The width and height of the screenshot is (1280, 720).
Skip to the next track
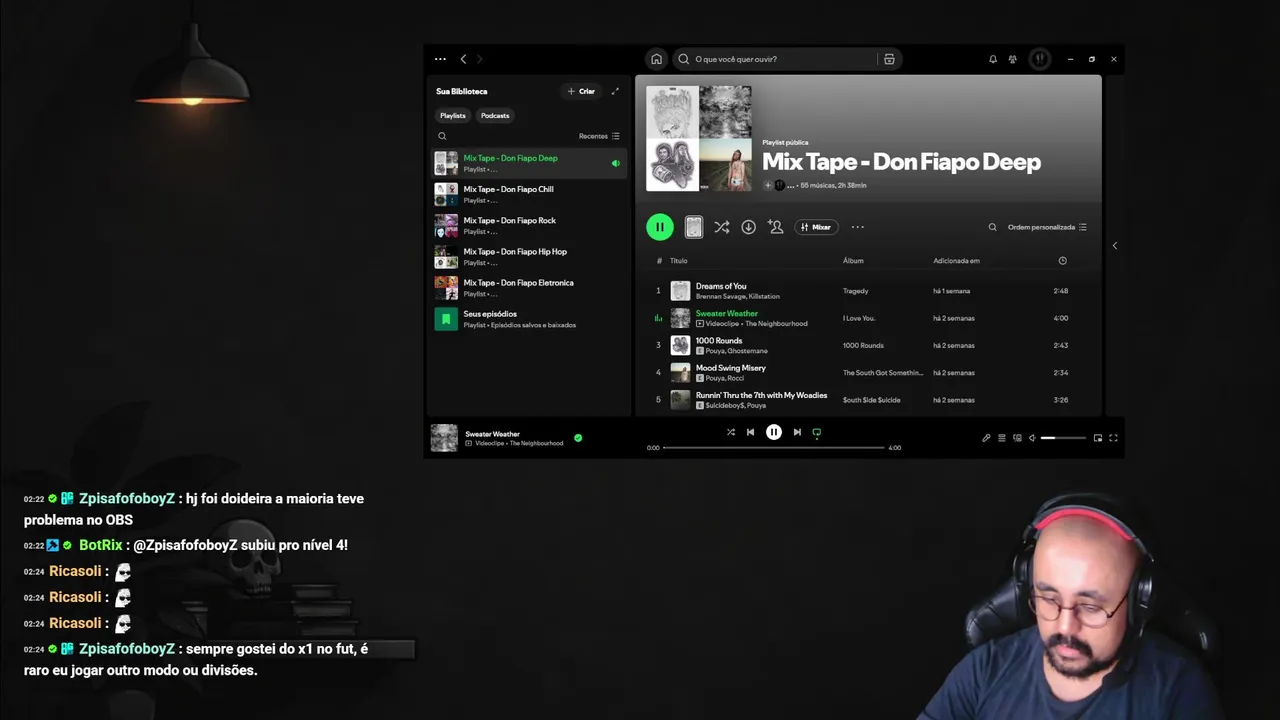click(797, 432)
